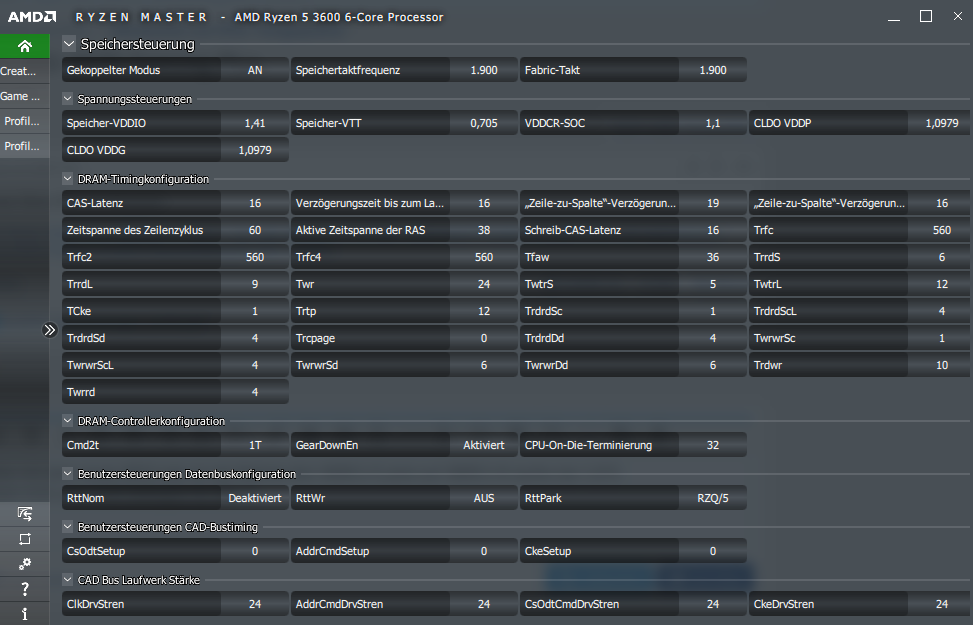Click RttWr value AUS
973x625 pixels.
483,498
